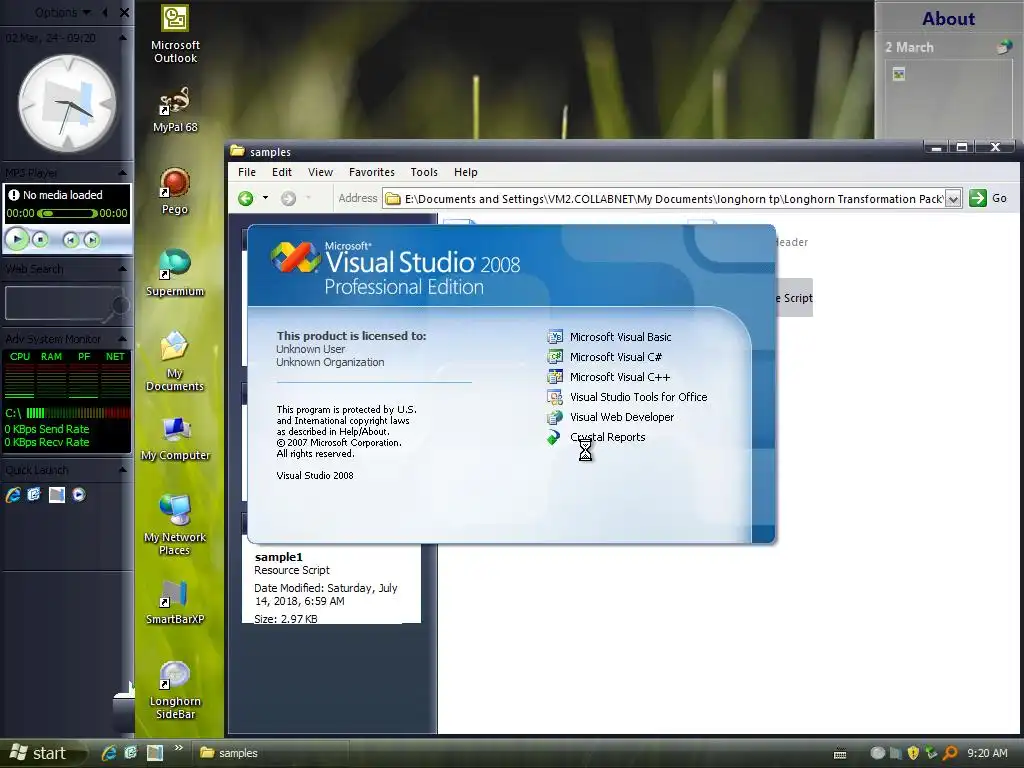Select the Longhorn SideBar desktop shortcut
The width and height of the screenshot is (1024, 768).
coord(175,690)
